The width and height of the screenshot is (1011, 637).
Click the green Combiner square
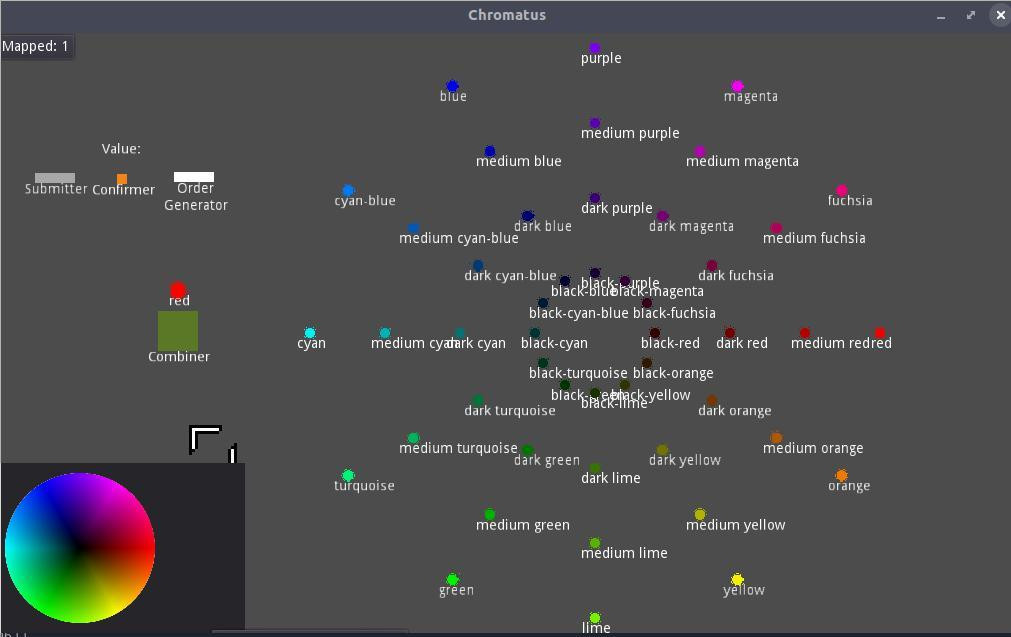coord(178,331)
